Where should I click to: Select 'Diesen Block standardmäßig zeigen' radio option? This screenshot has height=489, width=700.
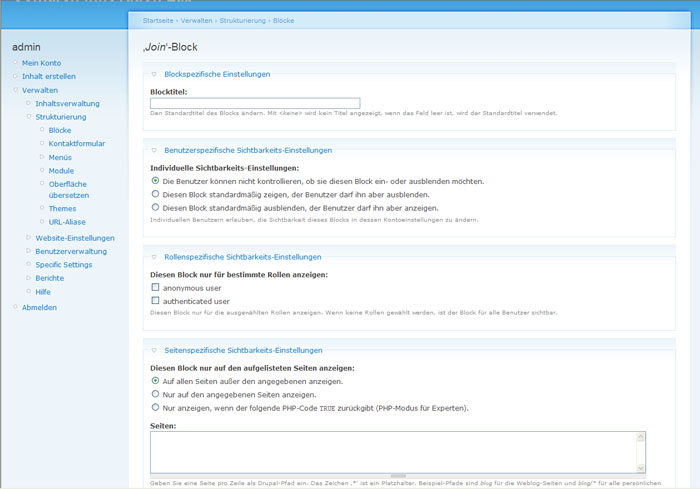155,194
